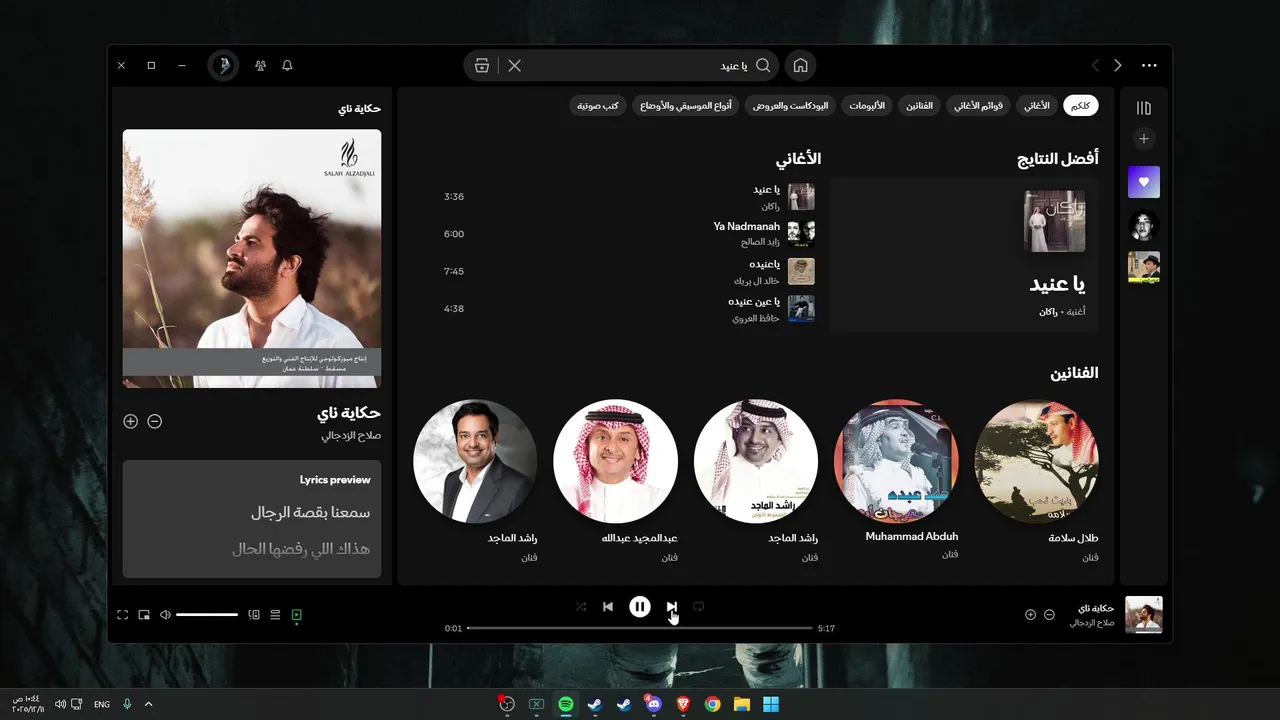The width and height of the screenshot is (1280, 720).
Task: Open the الأغاني section heading
Action: point(798,159)
